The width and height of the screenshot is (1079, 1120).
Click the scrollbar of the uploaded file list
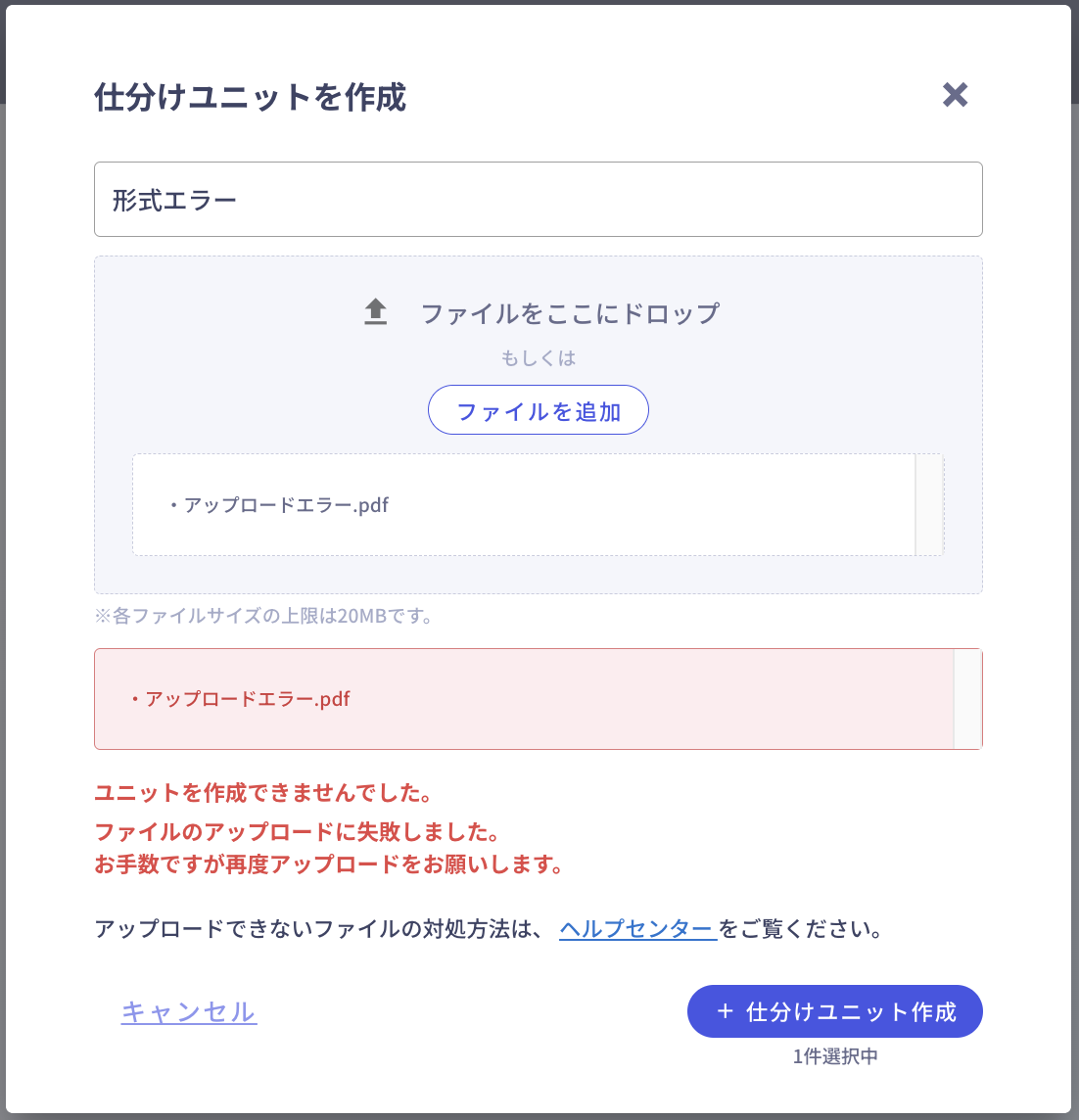pyautogui.click(x=929, y=505)
